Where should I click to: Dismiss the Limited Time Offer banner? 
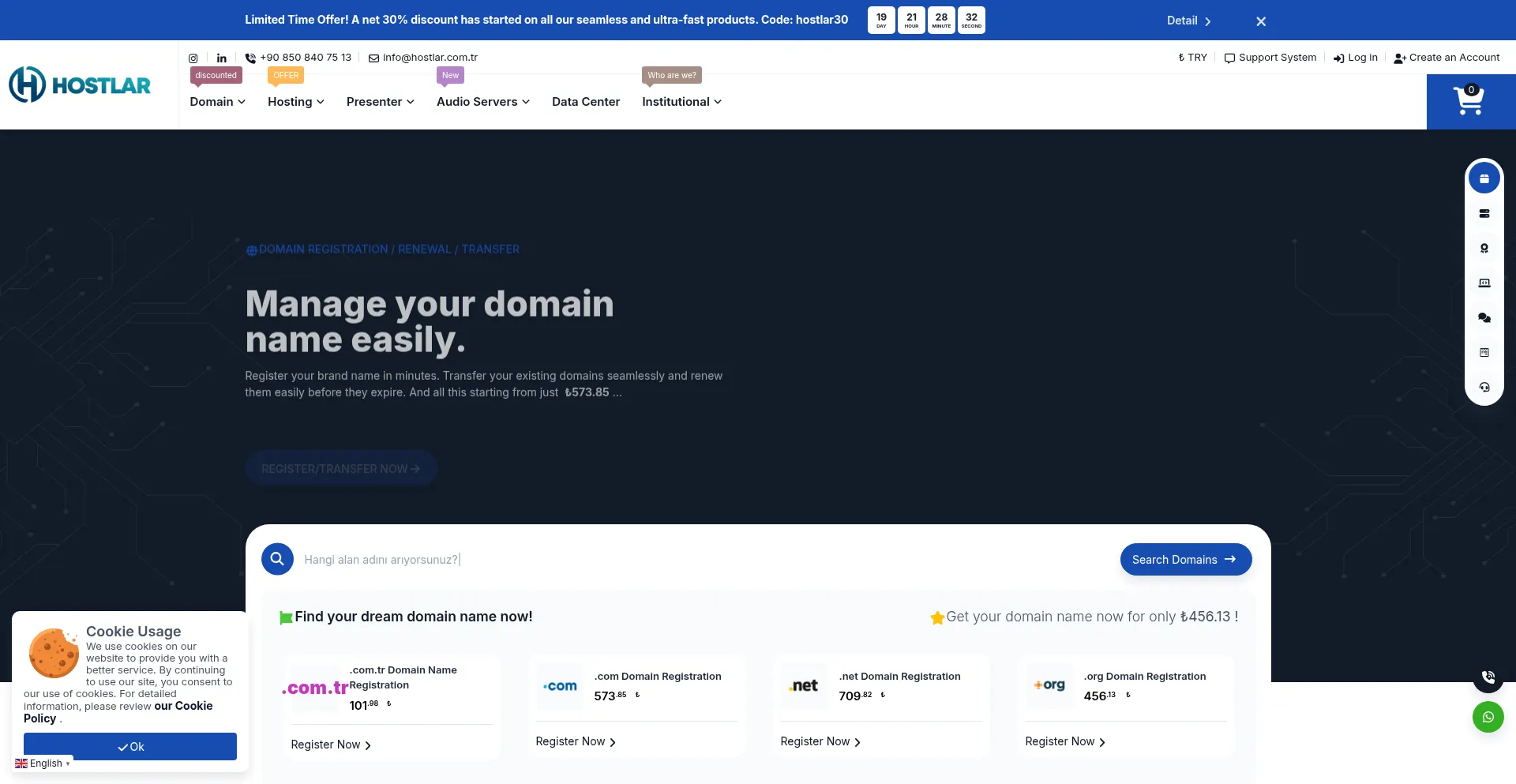click(1261, 21)
